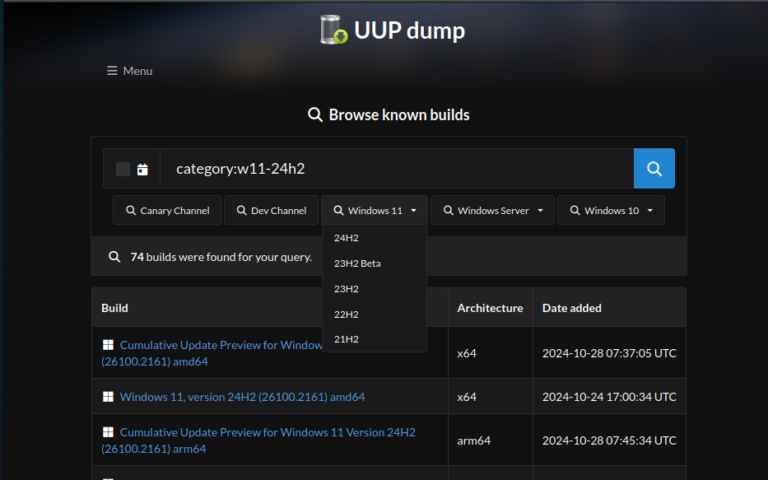Image resolution: width=768 pixels, height=480 pixels.
Task: Click Windows logo icon beside 24H2 amd64 build
Action: 108,397
